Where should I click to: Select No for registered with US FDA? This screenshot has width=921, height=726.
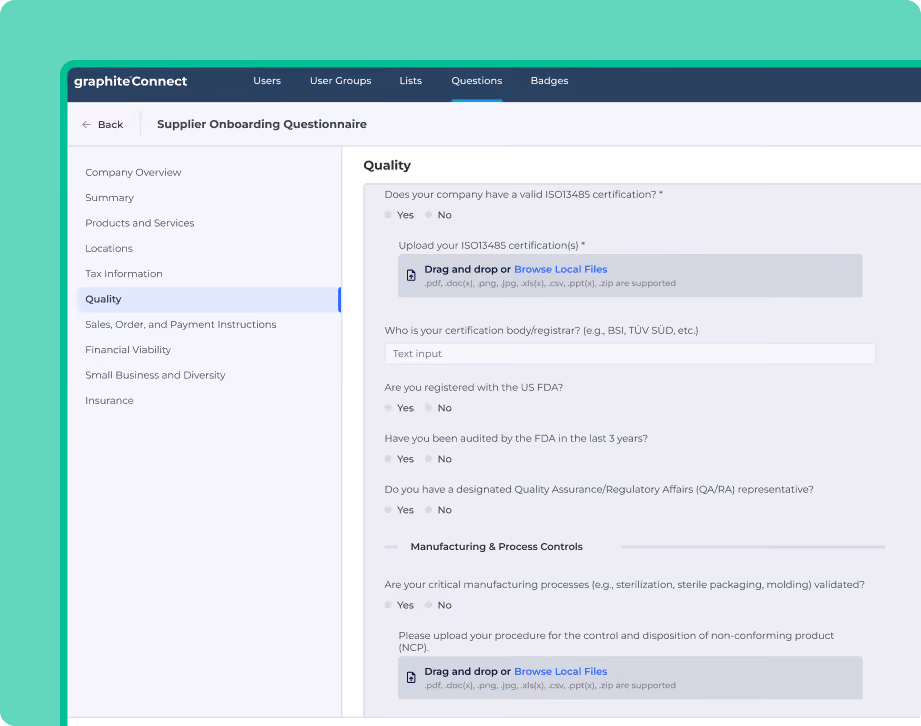click(x=429, y=408)
